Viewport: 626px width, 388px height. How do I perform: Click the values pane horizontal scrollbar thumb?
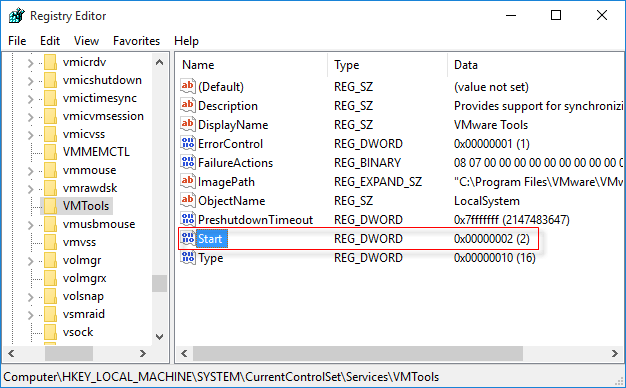358,353
